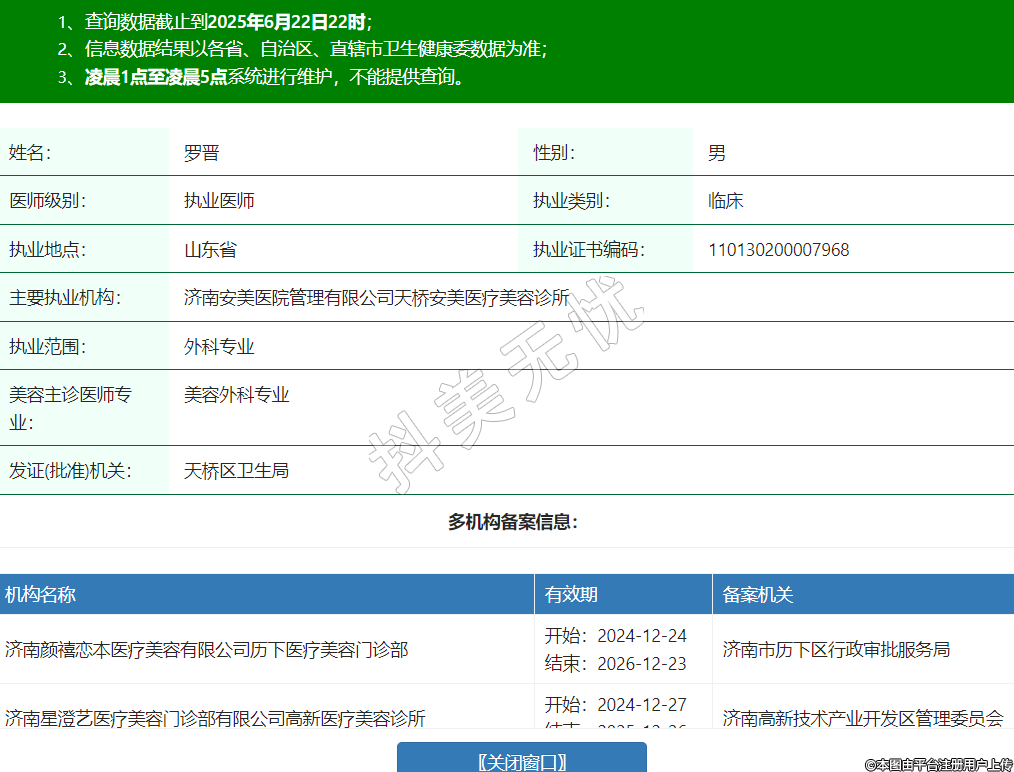Click the 多机构备案信息 heading

pos(512,522)
